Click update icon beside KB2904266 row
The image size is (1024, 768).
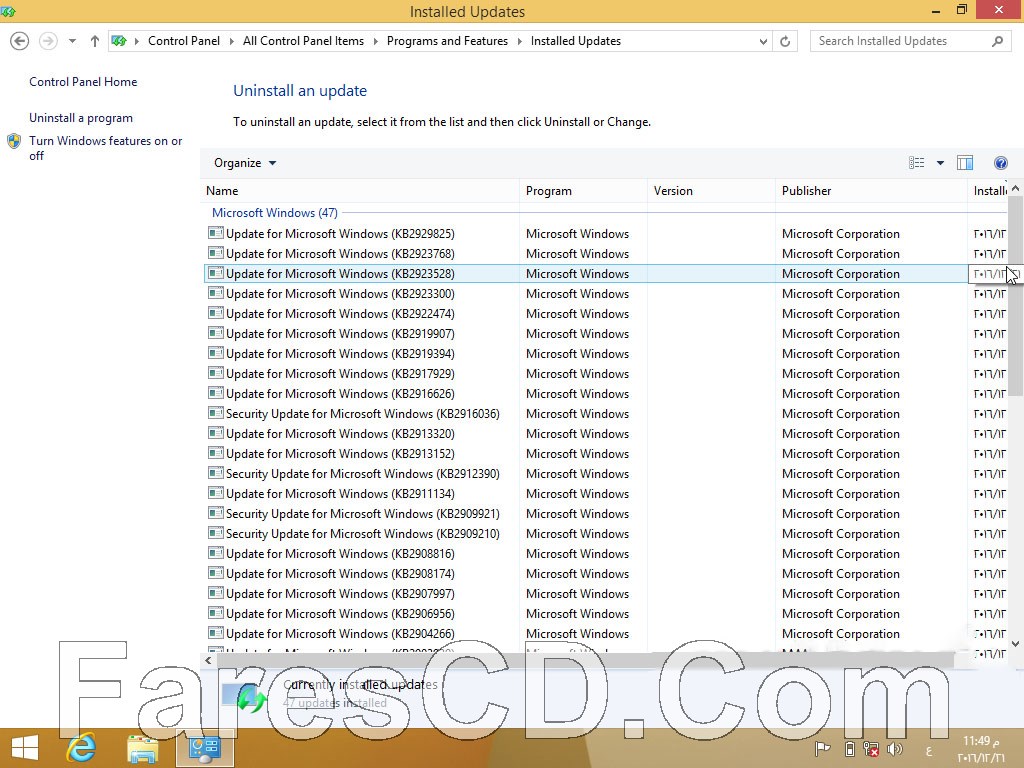click(x=216, y=633)
